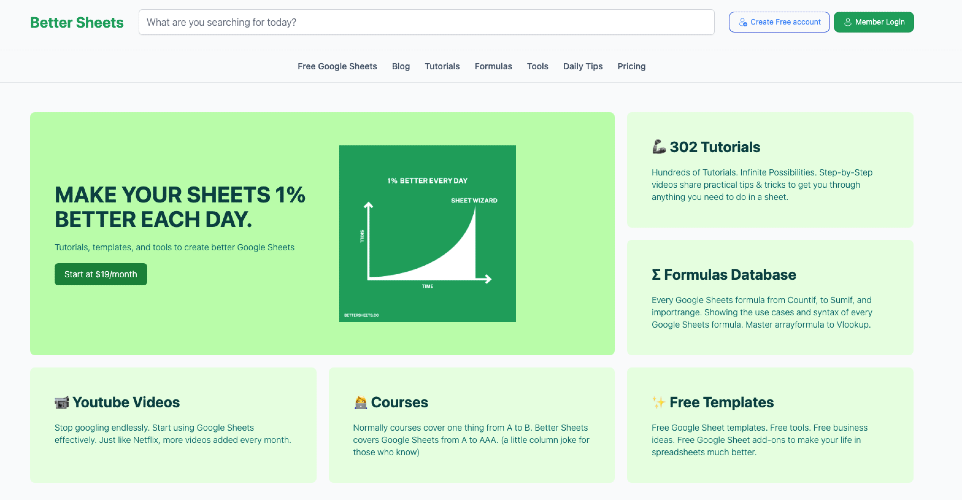Click the 1% Better Every Day chart image

[427, 233]
